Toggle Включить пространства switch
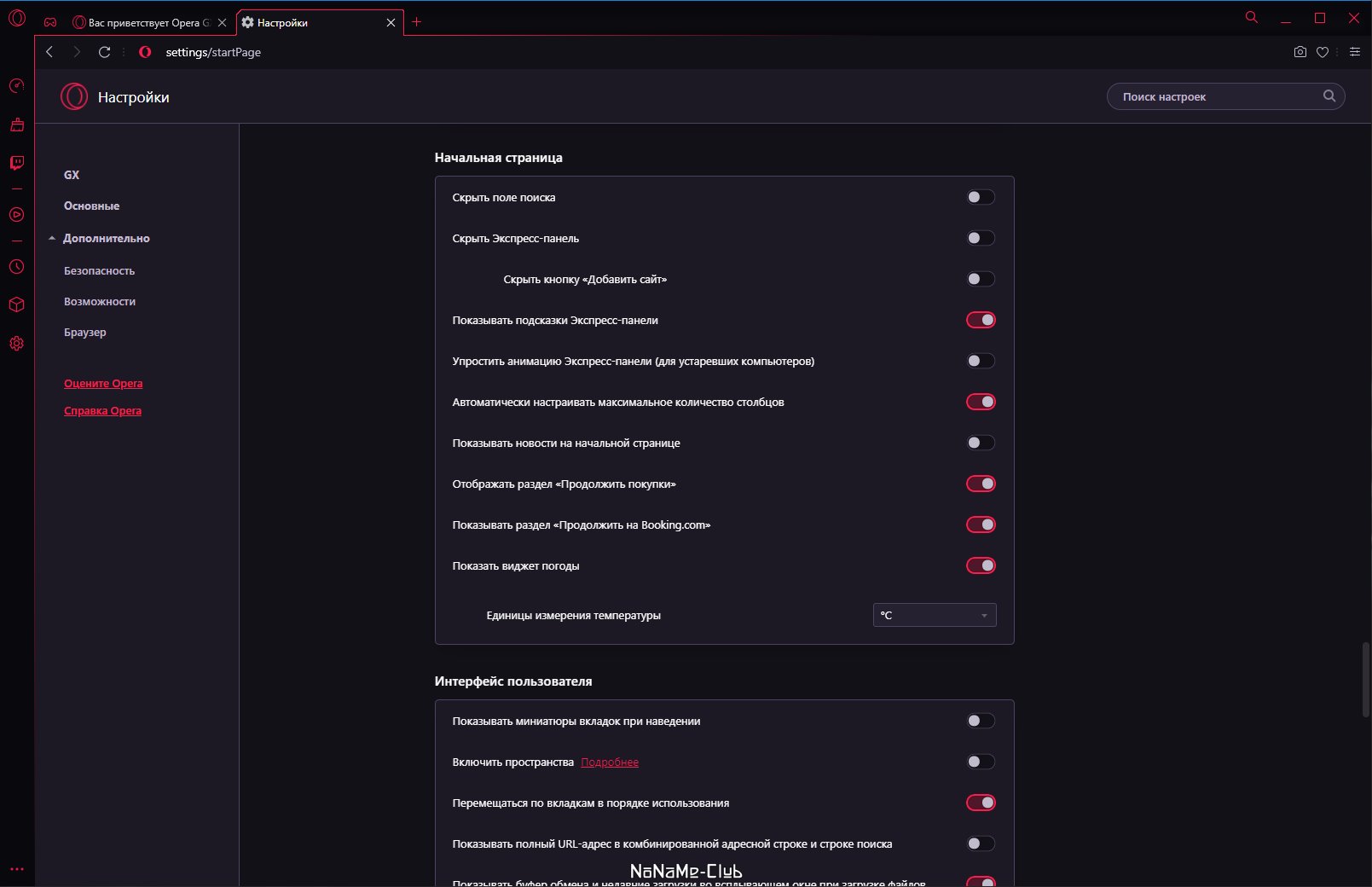The image size is (1372, 887). tap(981, 762)
